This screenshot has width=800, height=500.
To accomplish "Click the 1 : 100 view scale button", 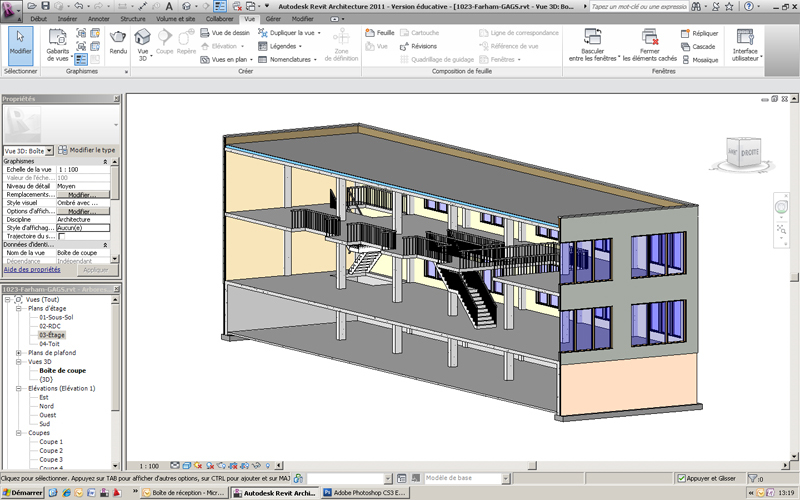I will [x=149, y=466].
